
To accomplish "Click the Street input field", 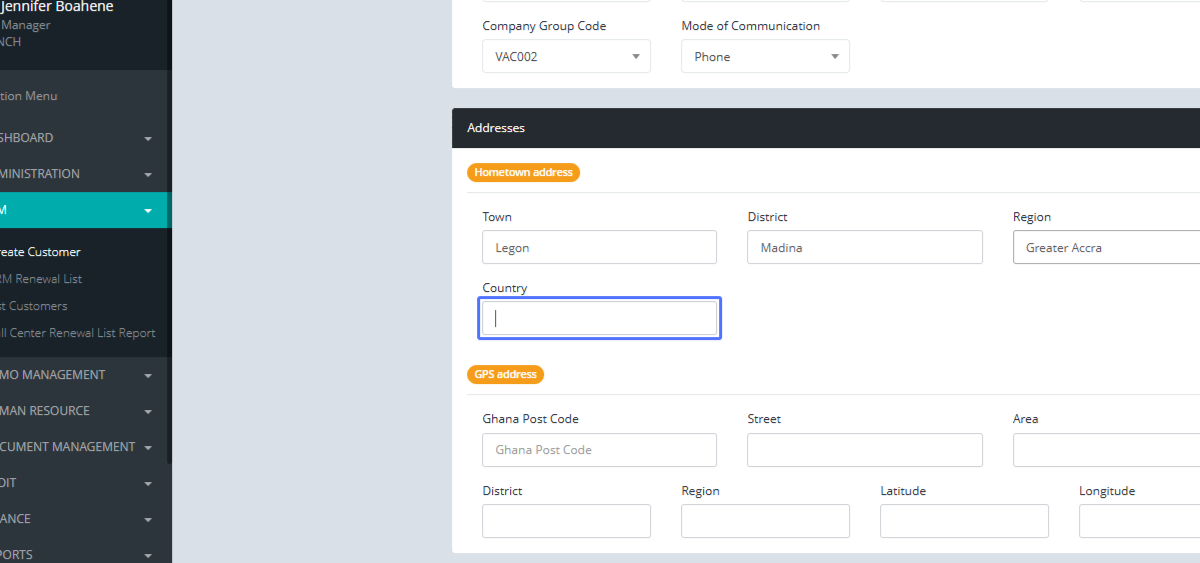I will [x=864, y=450].
